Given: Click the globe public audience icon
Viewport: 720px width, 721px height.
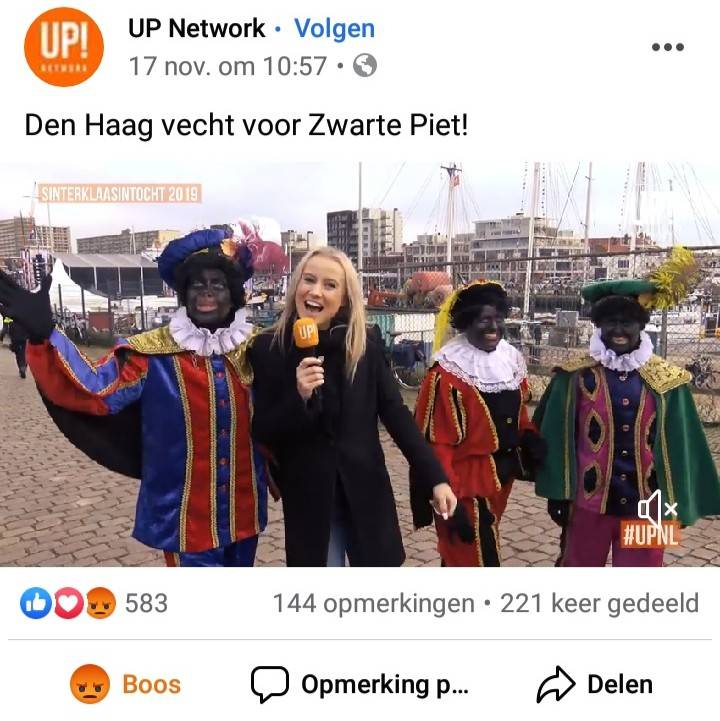Looking at the screenshot, I should [365, 65].
